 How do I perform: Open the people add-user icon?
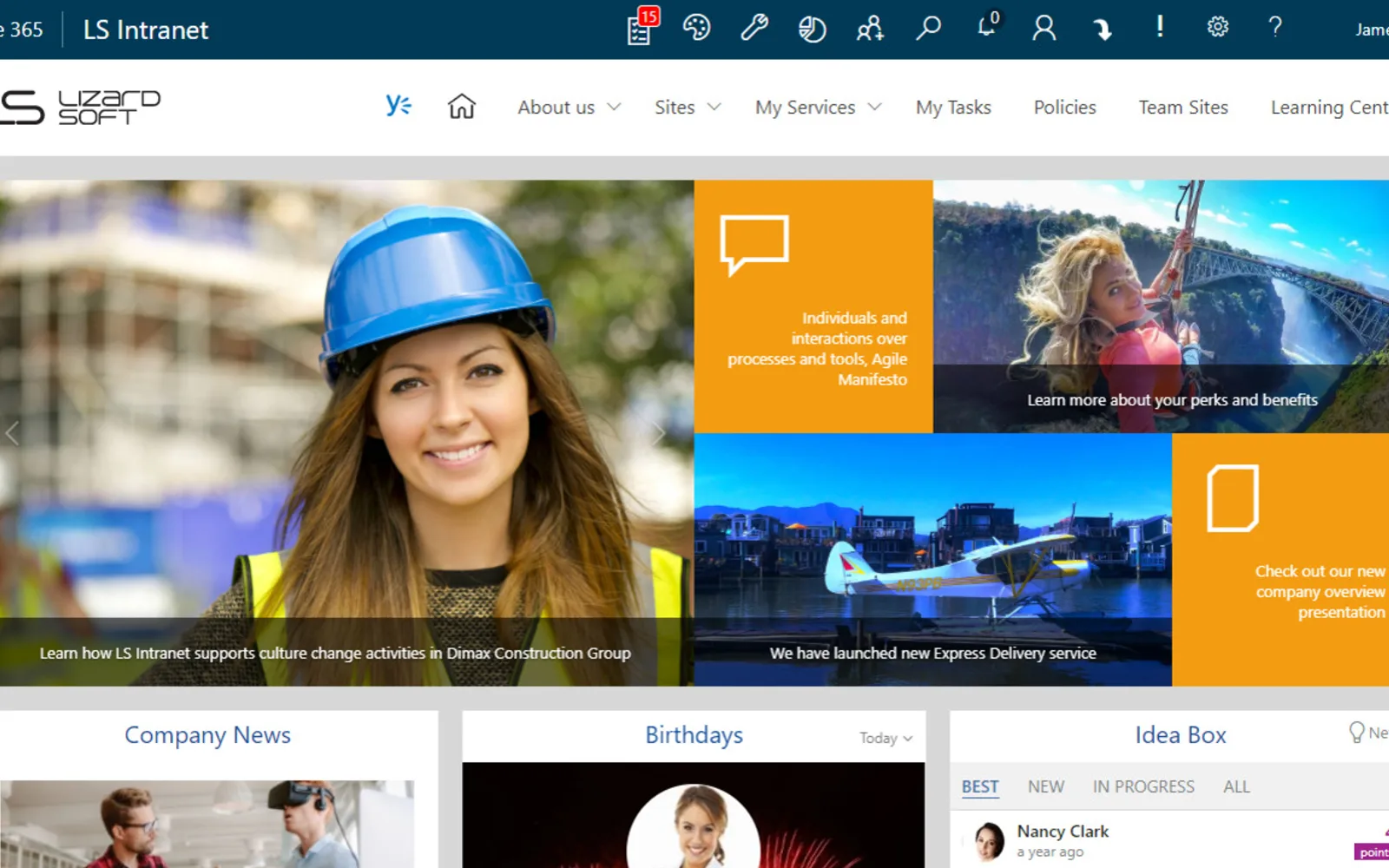pos(870,29)
